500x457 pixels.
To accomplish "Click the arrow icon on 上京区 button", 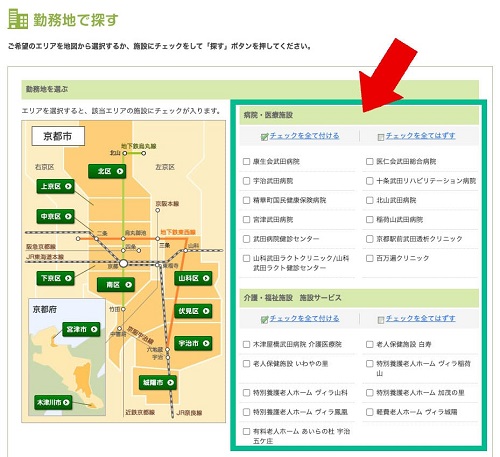I will pos(68,186).
